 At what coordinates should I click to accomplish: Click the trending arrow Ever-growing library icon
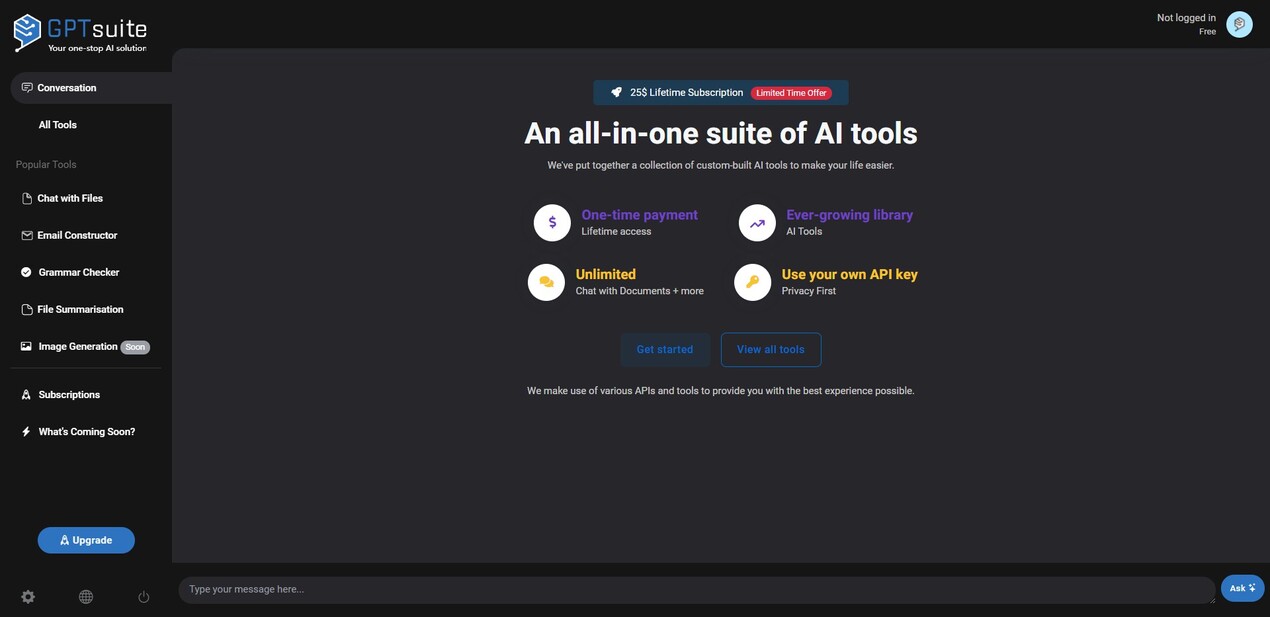757,223
